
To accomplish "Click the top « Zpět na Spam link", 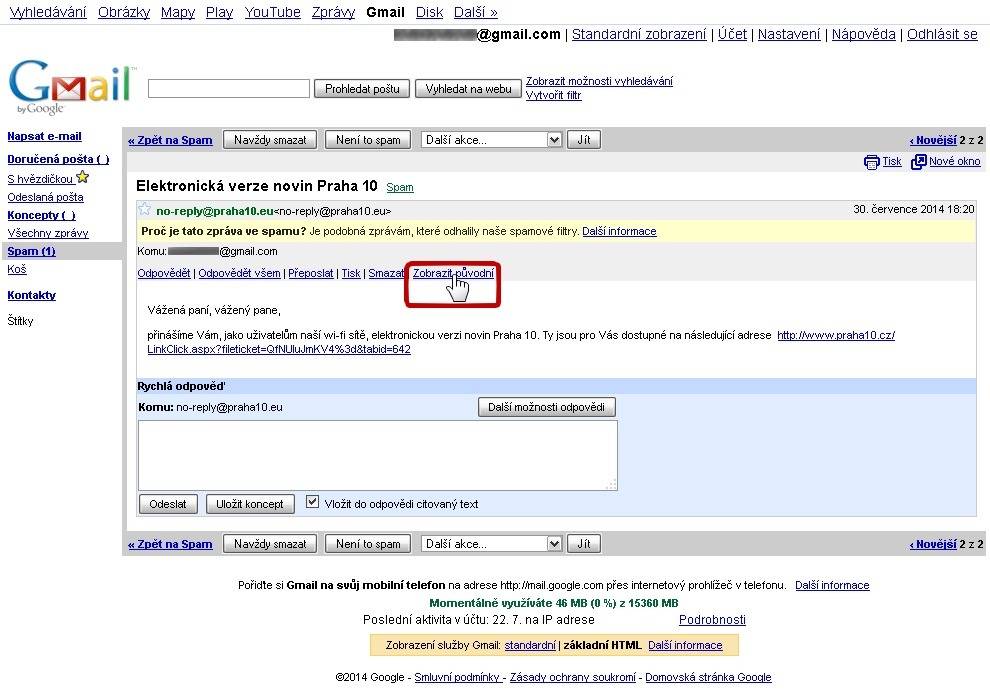I will click(x=170, y=140).
